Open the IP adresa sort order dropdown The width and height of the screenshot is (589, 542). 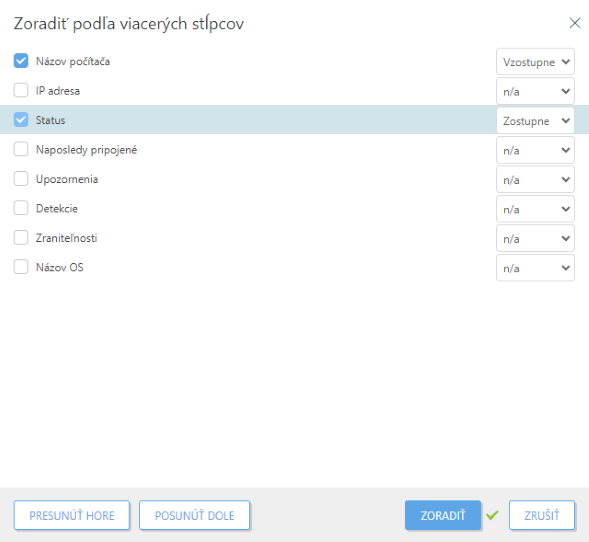coord(535,91)
